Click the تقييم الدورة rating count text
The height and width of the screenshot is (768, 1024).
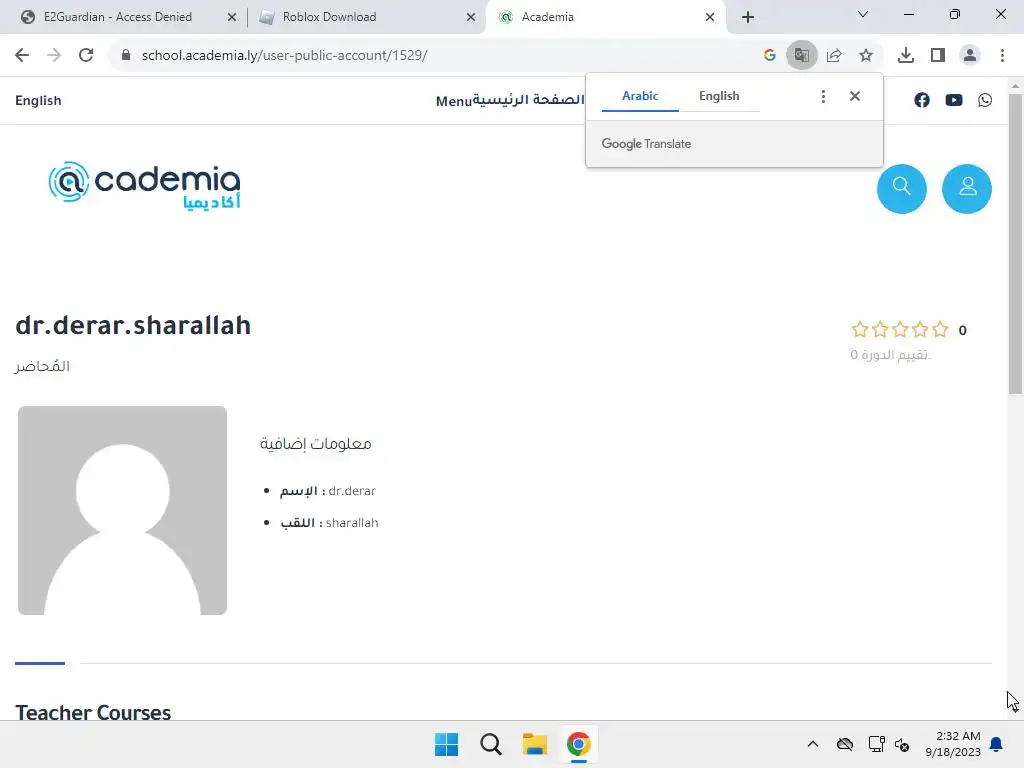[890, 355]
